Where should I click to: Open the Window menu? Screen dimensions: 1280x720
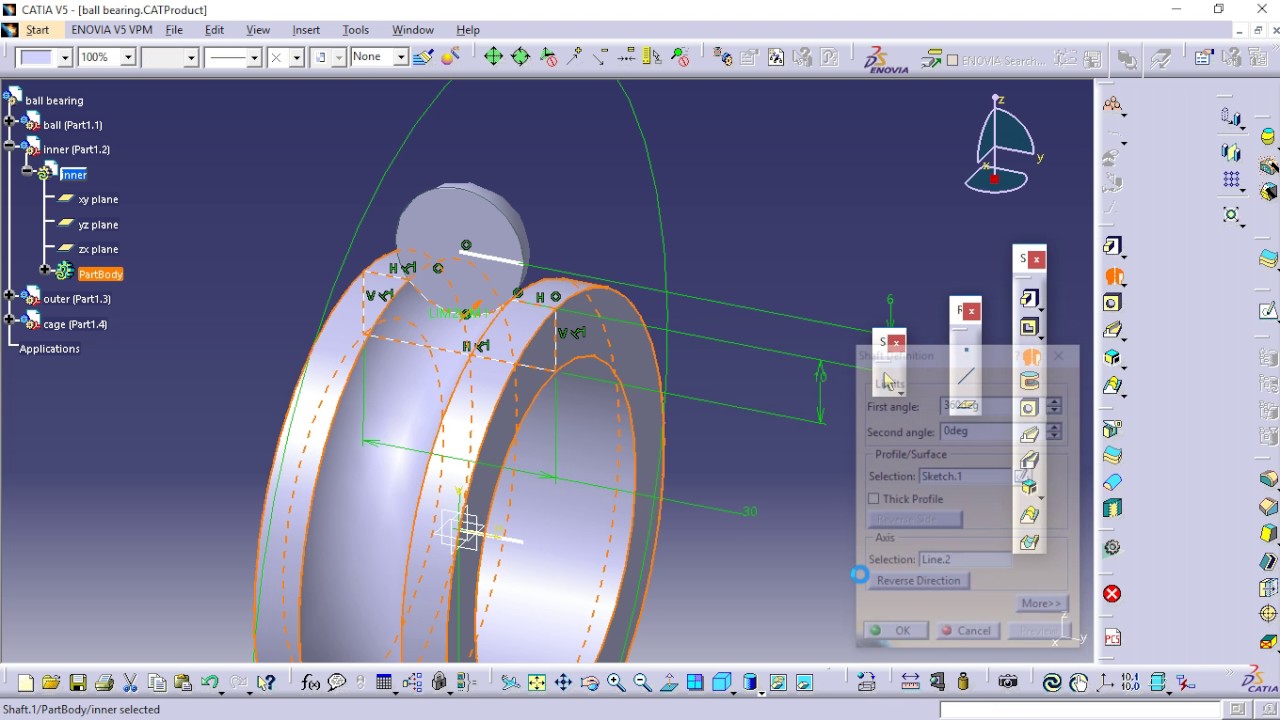(413, 30)
